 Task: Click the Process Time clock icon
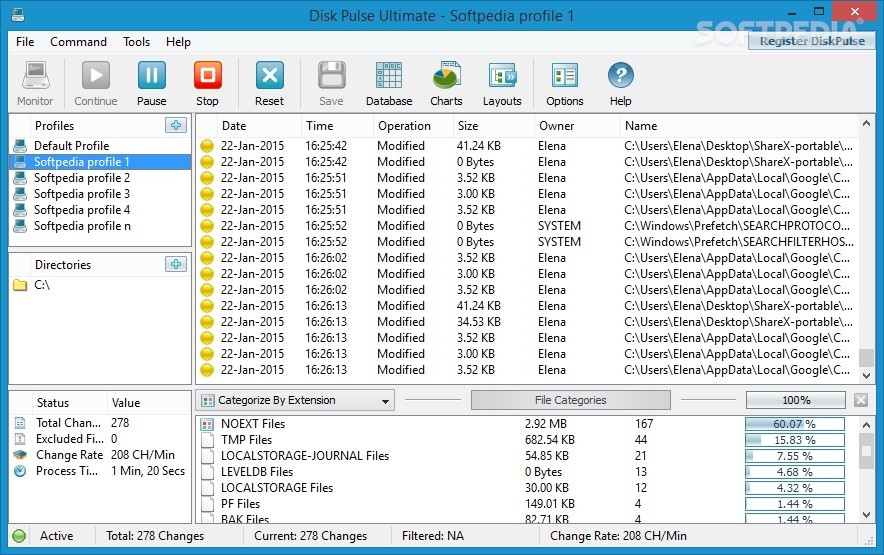tap(20, 471)
